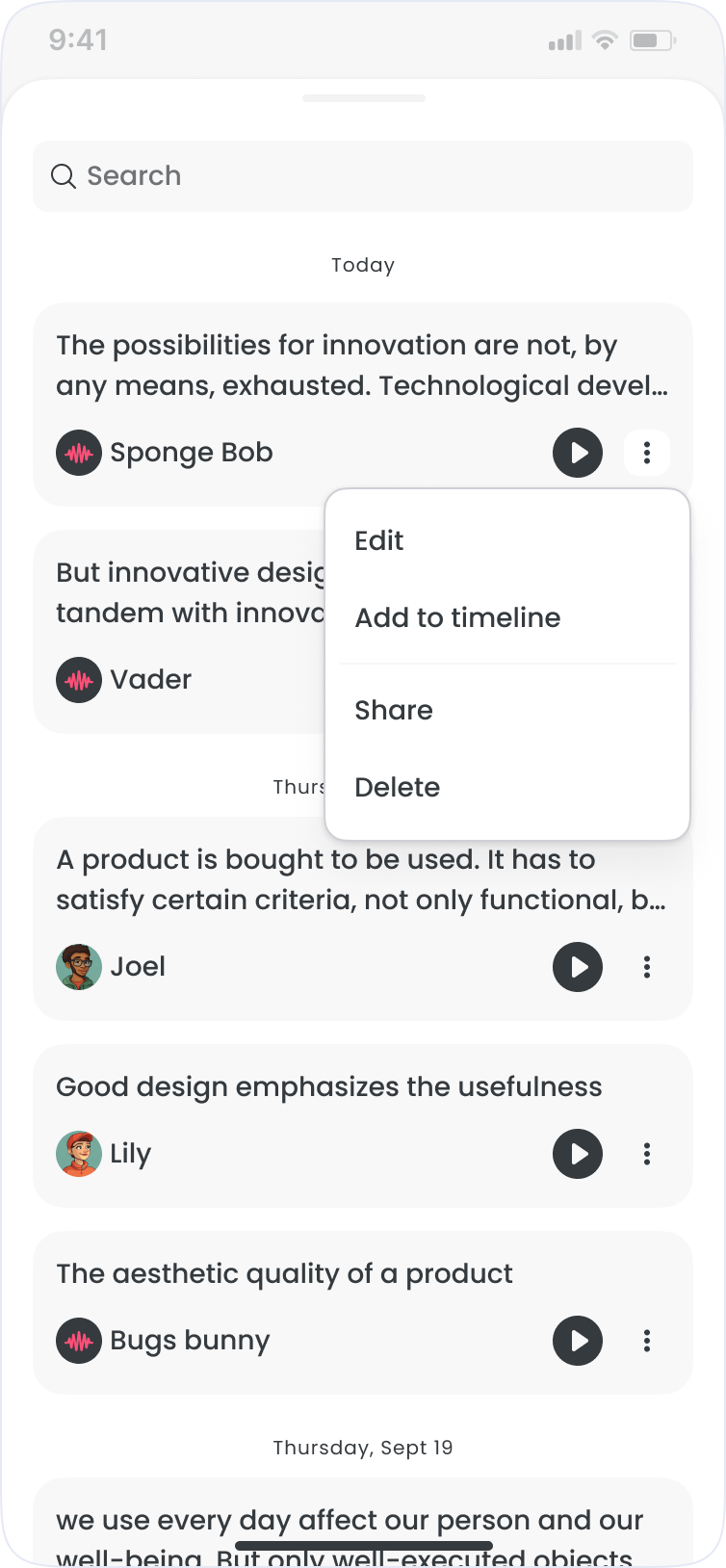Click Lily's profile avatar
The height and width of the screenshot is (1568, 726).
[x=79, y=1154]
